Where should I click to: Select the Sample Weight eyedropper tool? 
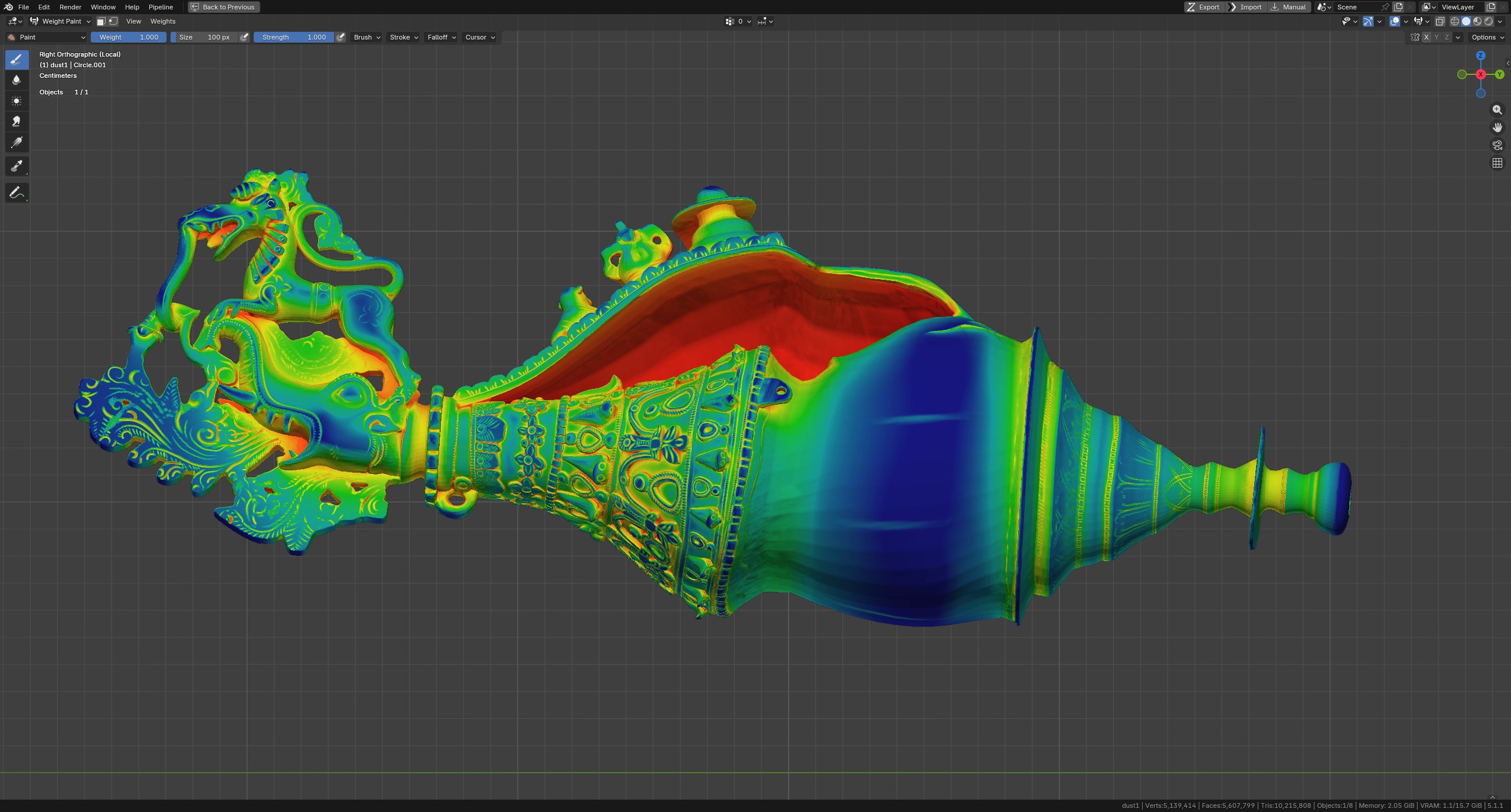pyautogui.click(x=17, y=166)
